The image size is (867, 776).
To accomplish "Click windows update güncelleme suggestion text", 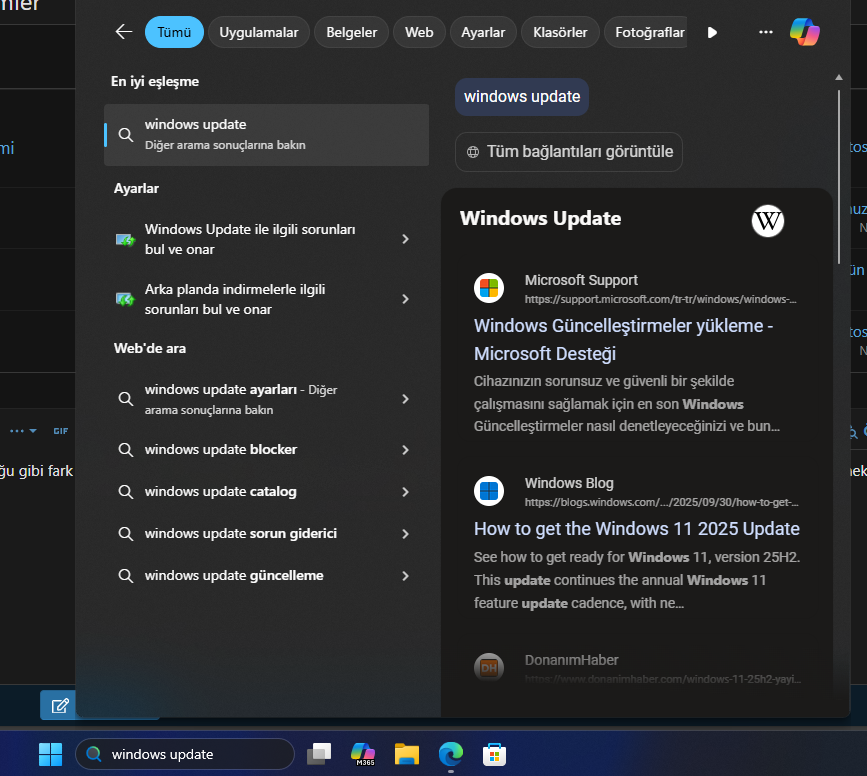I will [x=234, y=576].
